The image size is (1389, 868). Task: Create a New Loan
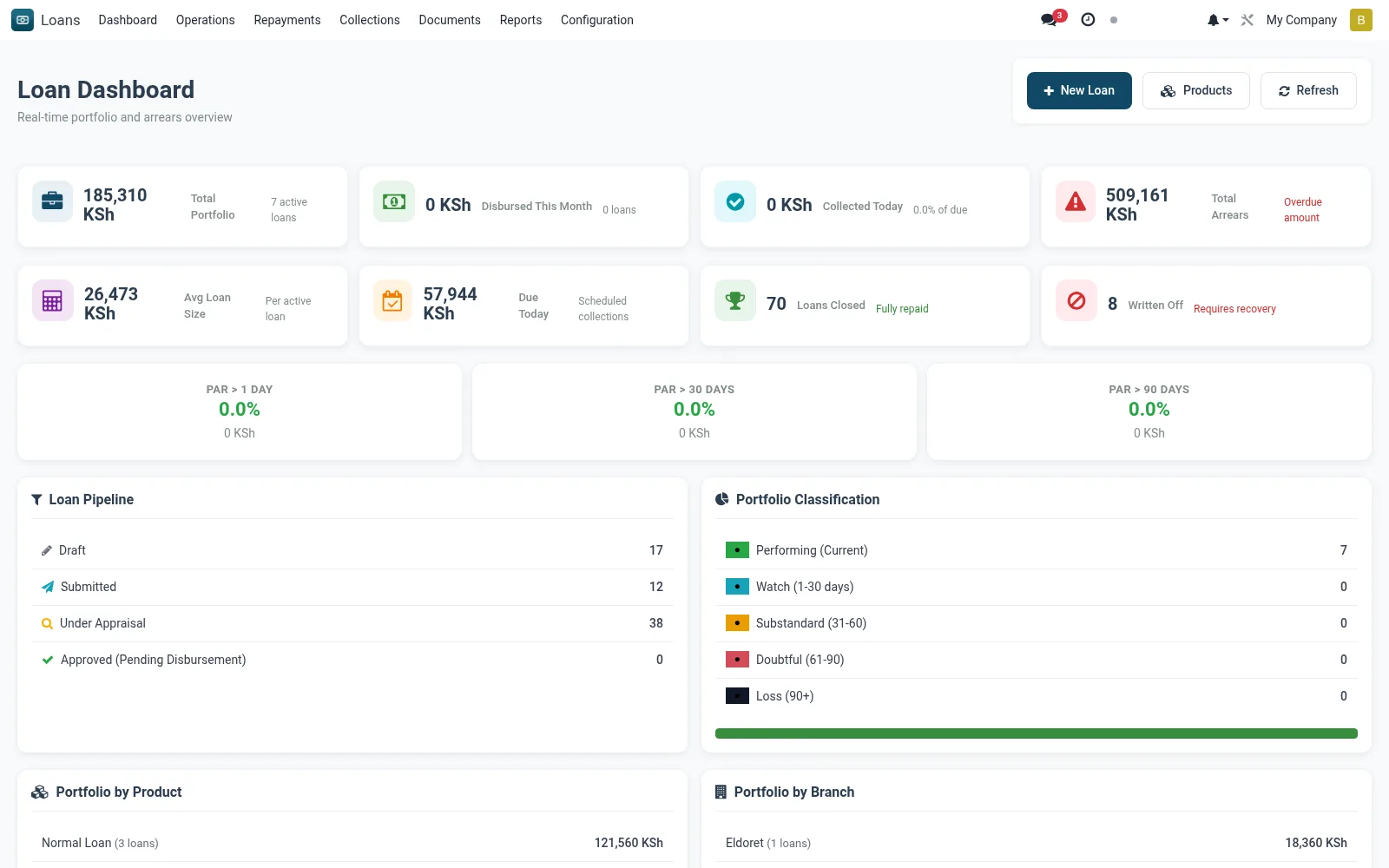(x=1079, y=90)
